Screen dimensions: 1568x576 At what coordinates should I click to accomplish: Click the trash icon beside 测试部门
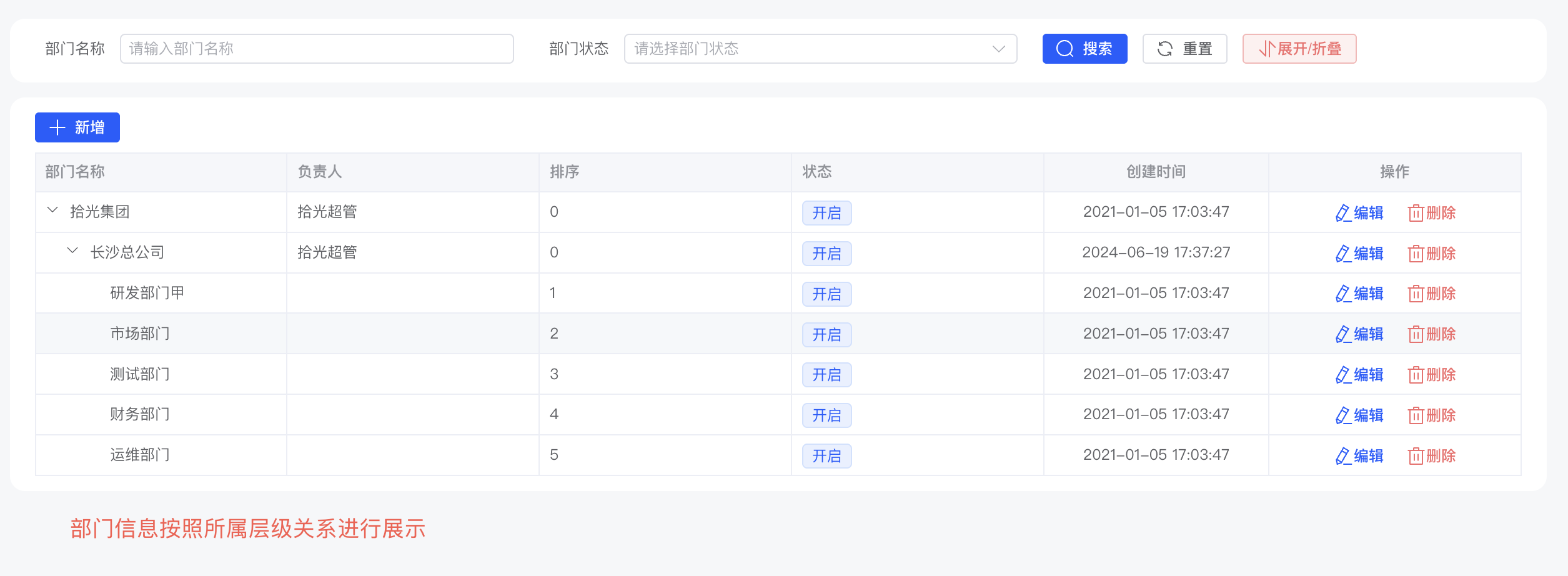click(1415, 374)
